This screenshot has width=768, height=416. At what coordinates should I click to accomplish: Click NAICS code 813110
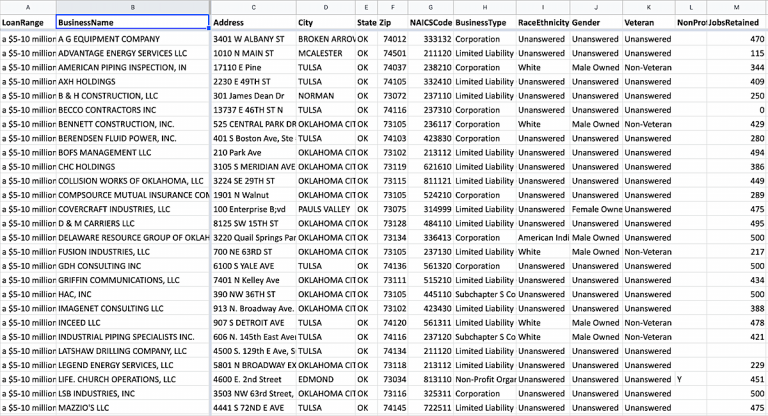pos(431,380)
